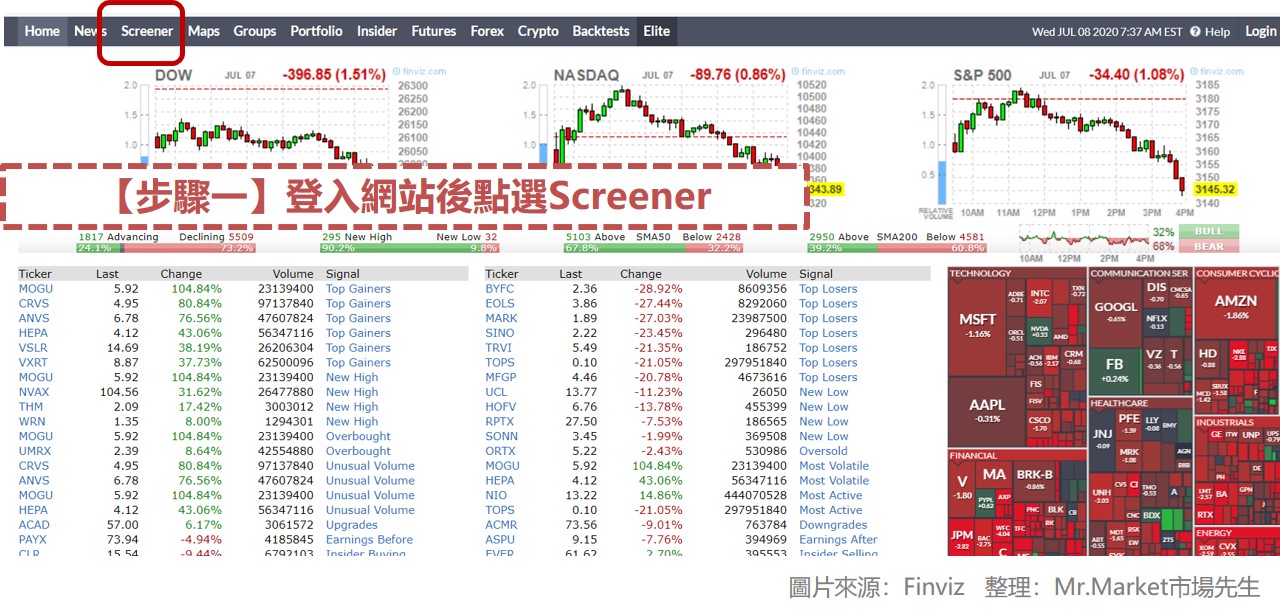Open ticker ACMR quote
Image resolution: width=1280 pixels, height=615 pixels.
(502, 525)
